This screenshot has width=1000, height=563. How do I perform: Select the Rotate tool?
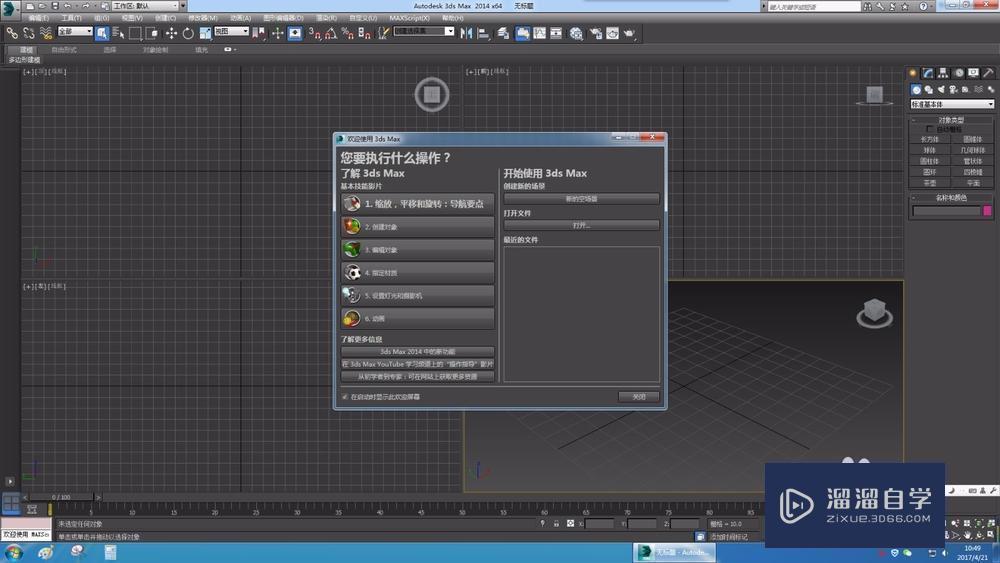[188, 33]
